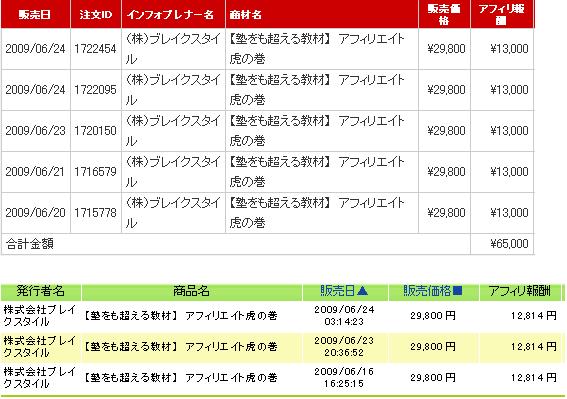Click the total amount ¥65,000

coord(509,244)
